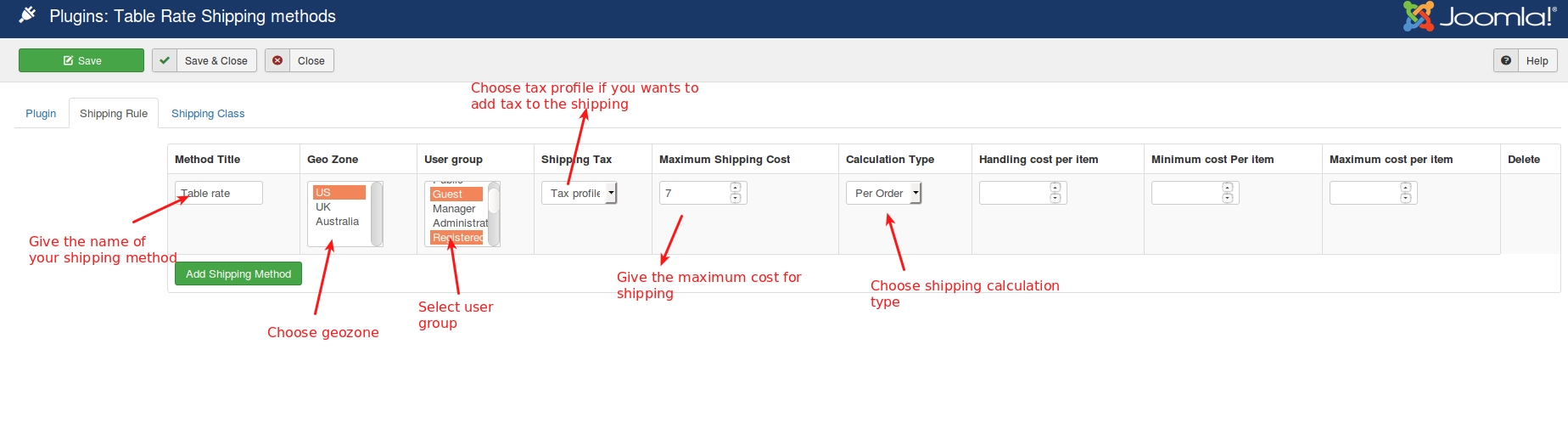Decrease the Handling cost per item value
This screenshot has height=434, width=1568.
coord(1056,198)
